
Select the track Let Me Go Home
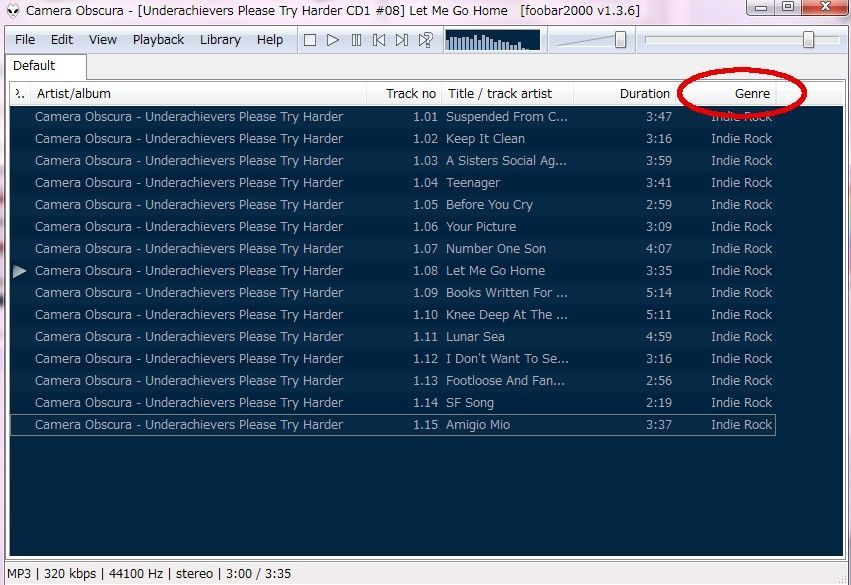click(393, 271)
